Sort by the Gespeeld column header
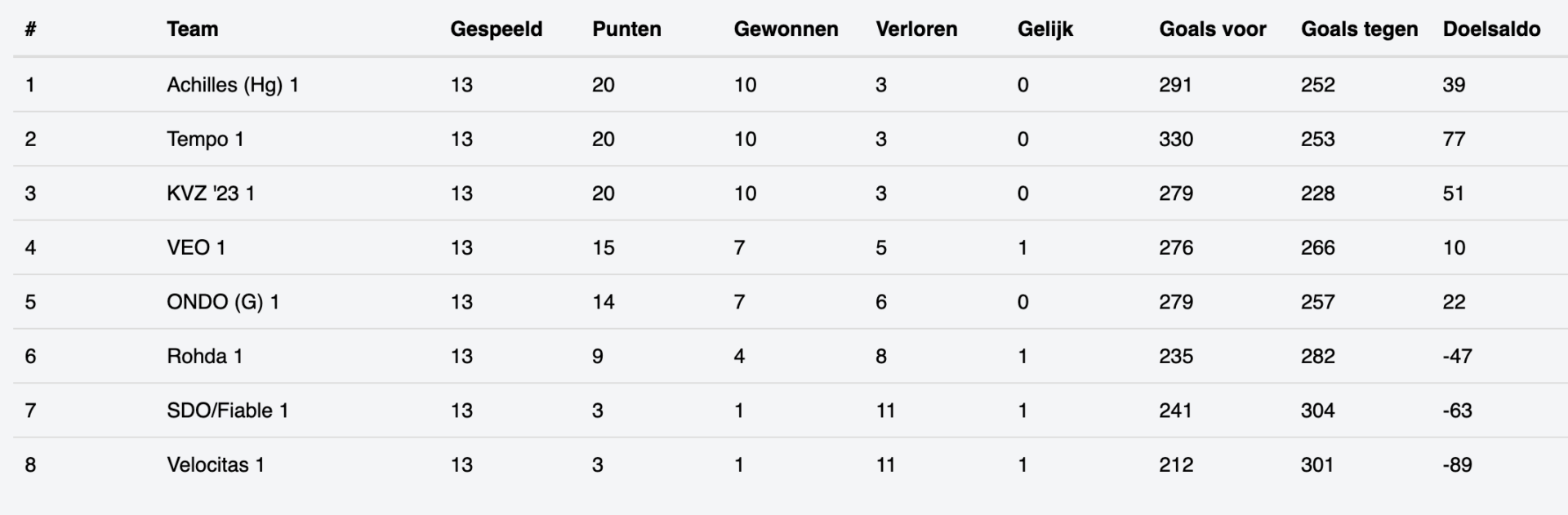1568x515 pixels. [496, 29]
